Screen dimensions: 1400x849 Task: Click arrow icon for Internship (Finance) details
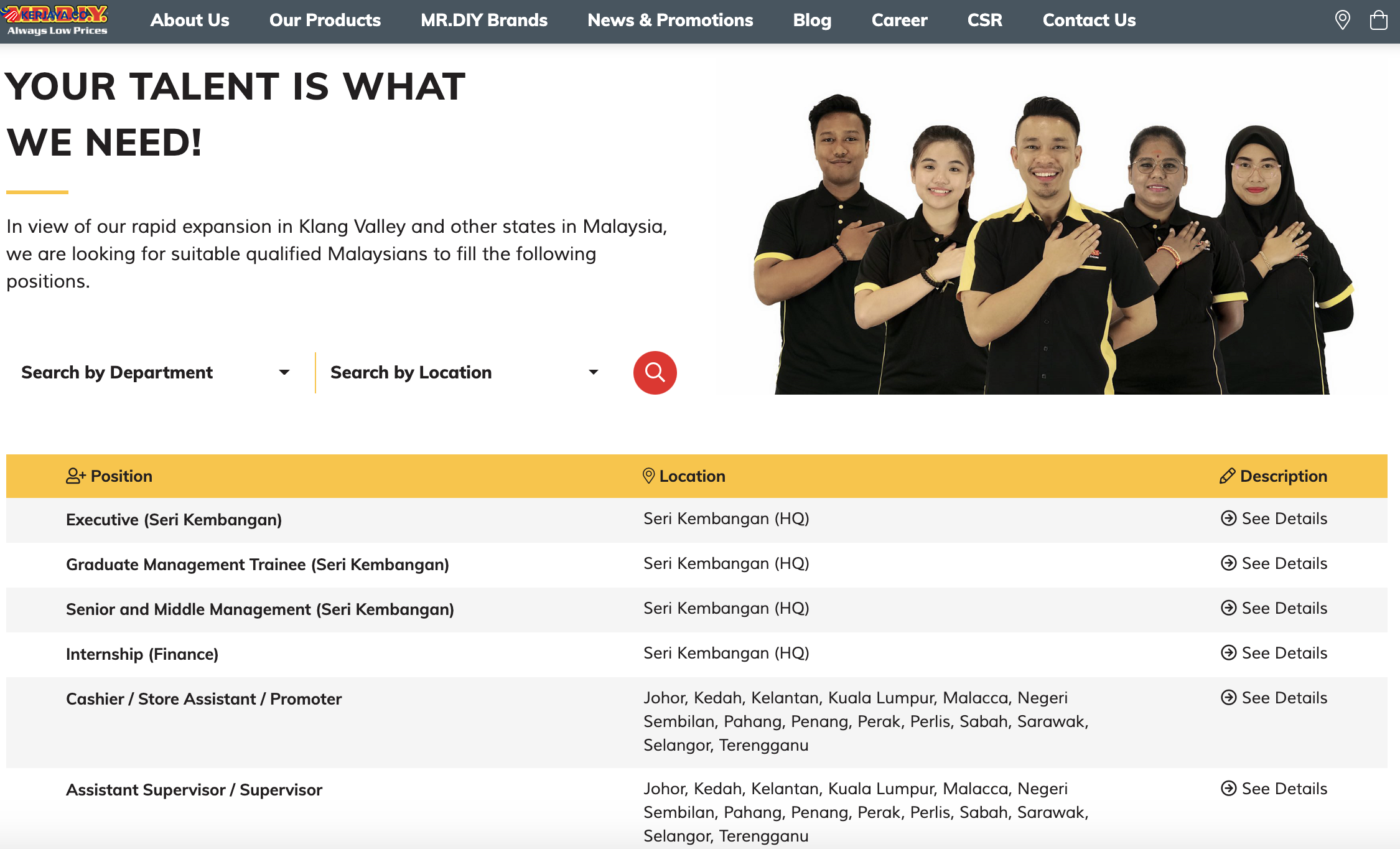1228,653
